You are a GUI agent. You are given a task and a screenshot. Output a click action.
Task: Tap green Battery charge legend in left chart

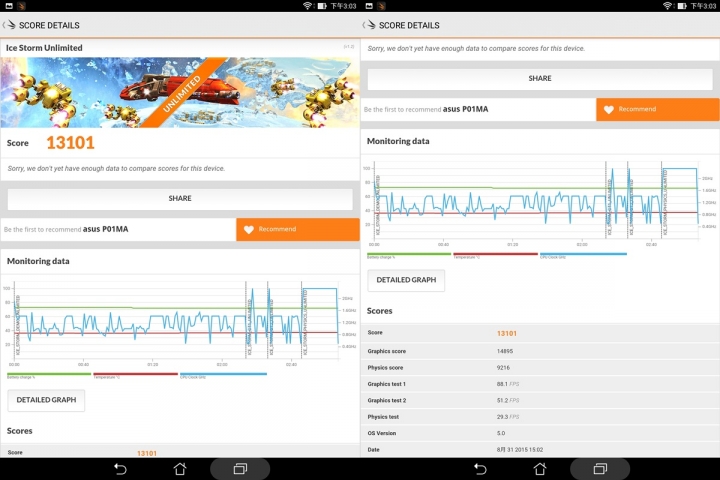(49, 375)
